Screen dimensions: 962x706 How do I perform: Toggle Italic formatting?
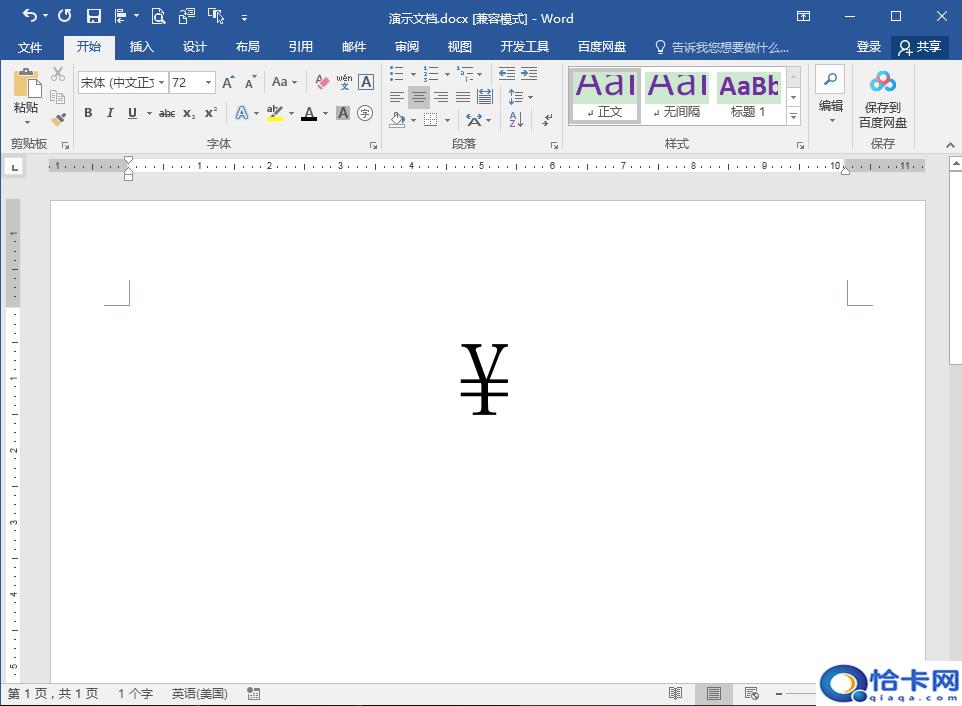point(110,113)
